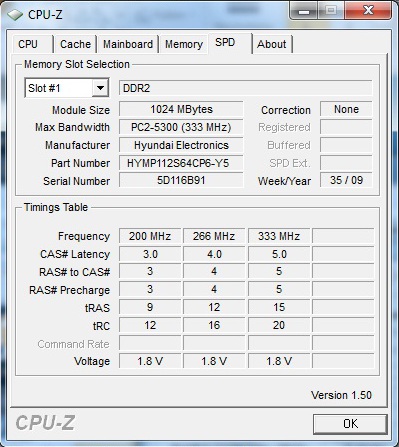Click the Correction value None
Image resolution: width=399 pixels, height=447 pixels.
point(346,109)
